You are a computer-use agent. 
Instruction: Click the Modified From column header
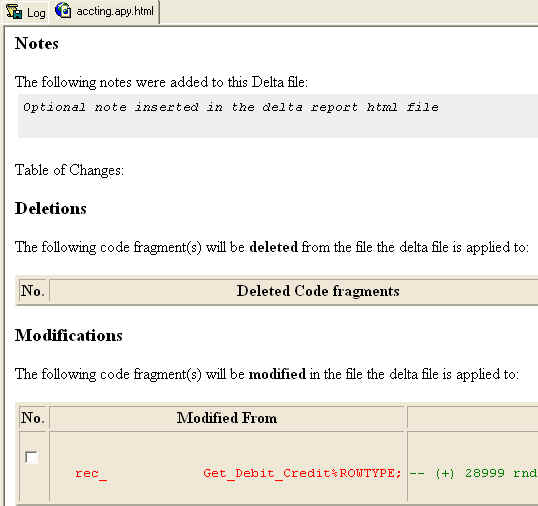(227, 418)
